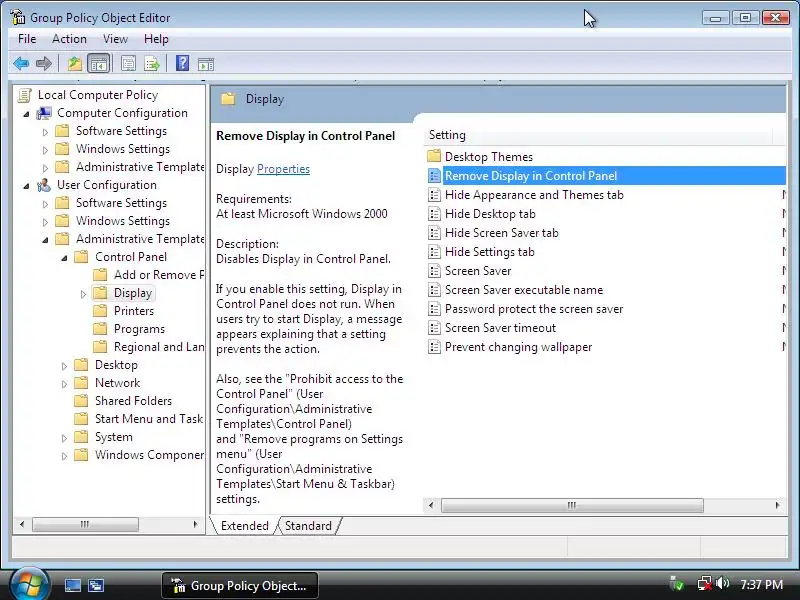Viewport: 800px width, 600px height.
Task: Collapse the User Configuration node
Action: [26, 186]
